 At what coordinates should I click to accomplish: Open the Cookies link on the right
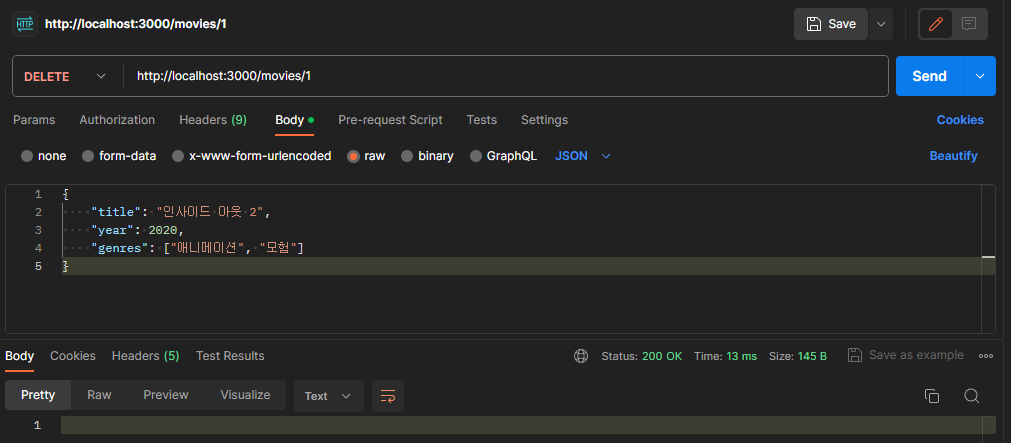[x=960, y=120]
